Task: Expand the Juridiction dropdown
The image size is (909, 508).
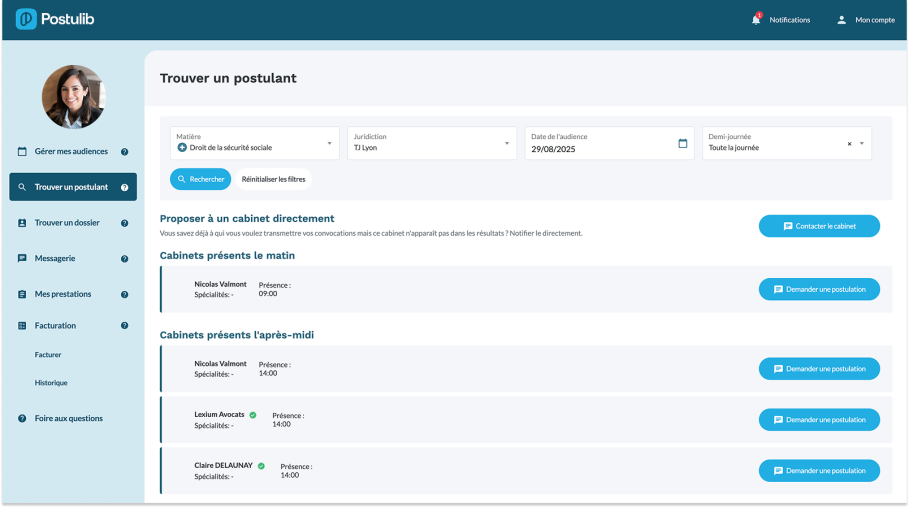Action: [x=507, y=144]
